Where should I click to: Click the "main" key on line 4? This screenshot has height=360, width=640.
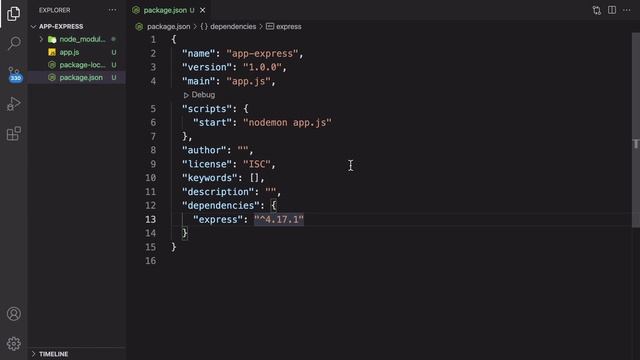[x=198, y=81]
